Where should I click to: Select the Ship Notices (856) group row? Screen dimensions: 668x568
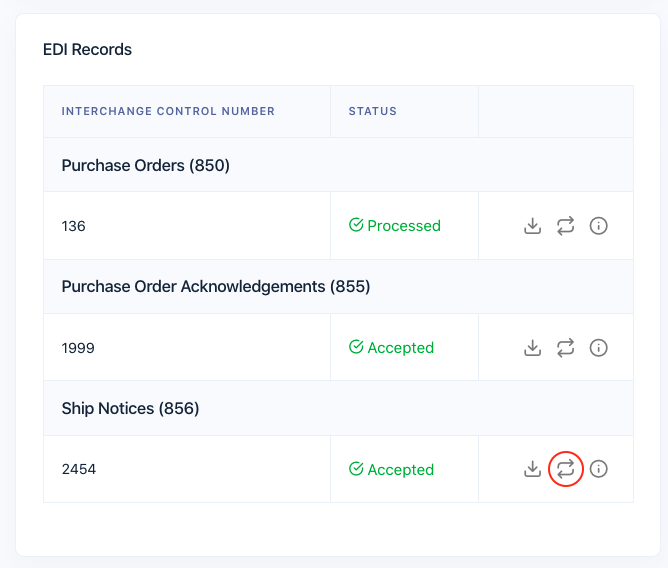click(x=130, y=408)
